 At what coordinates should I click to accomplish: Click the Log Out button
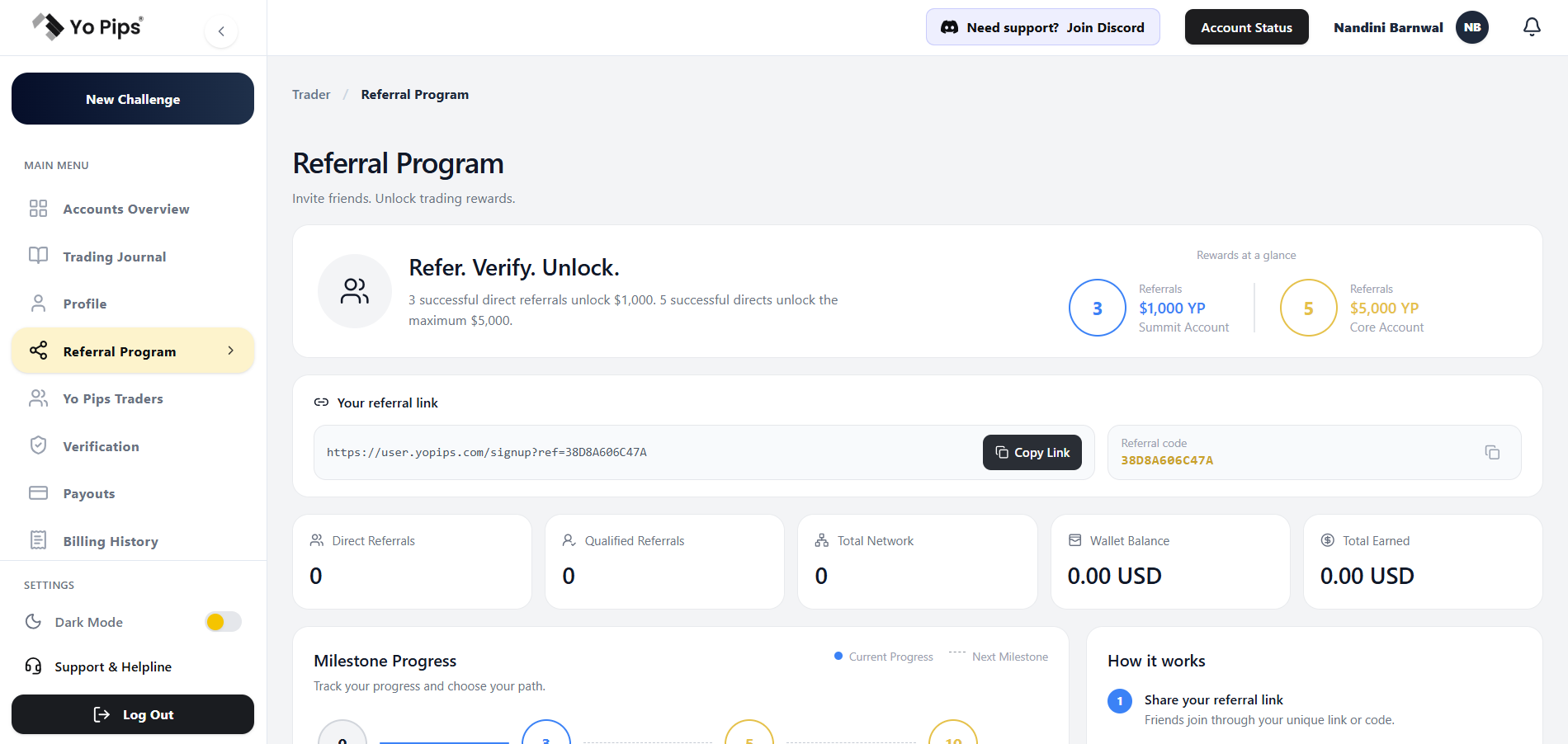click(133, 714)
